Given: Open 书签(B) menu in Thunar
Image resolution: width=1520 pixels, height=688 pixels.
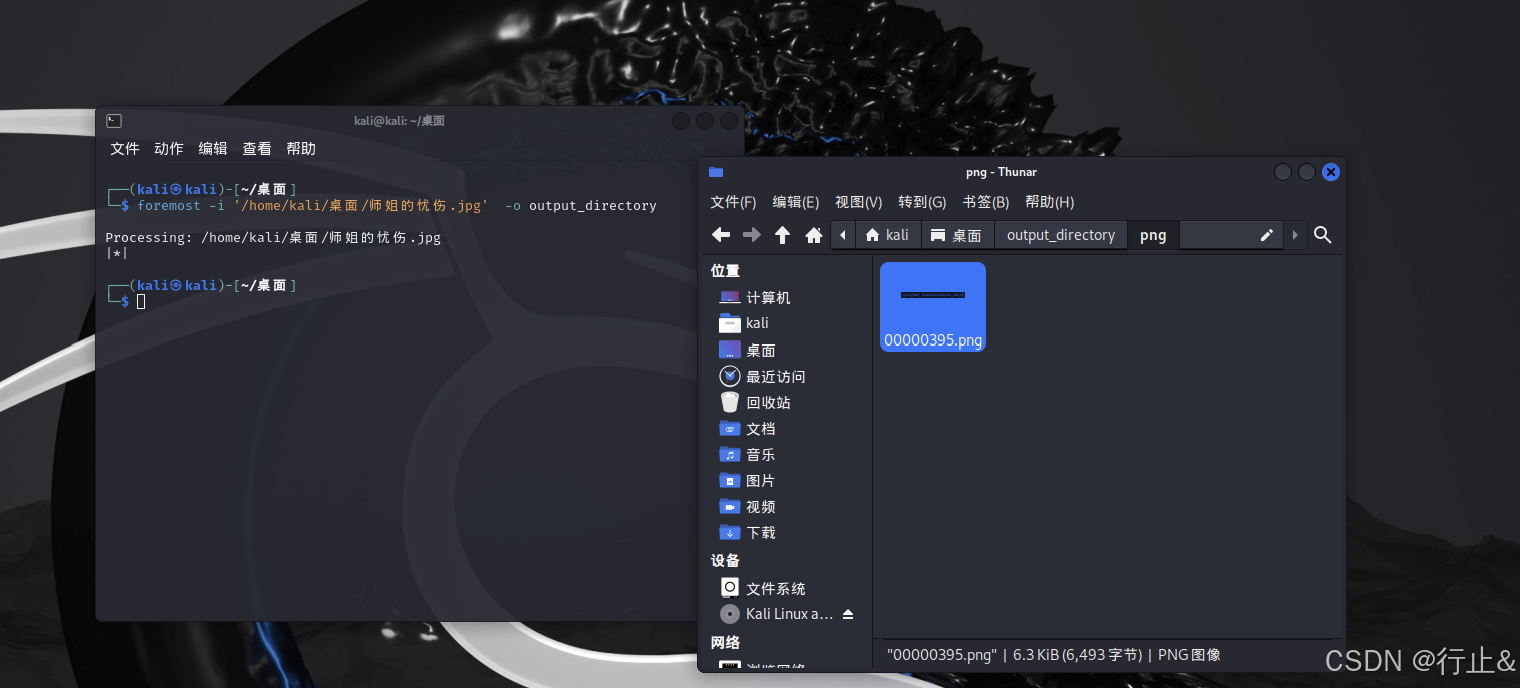Looking at the screenshot, I should (986, 202).
